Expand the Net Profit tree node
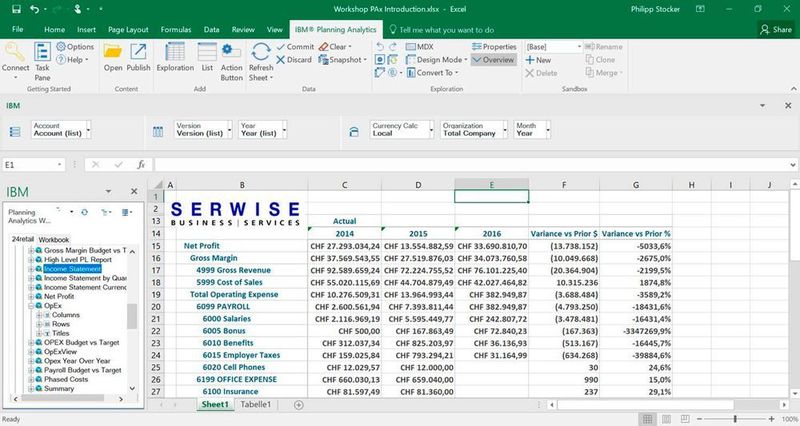Screen dimensions: 800x426 [x=31, y=296]
